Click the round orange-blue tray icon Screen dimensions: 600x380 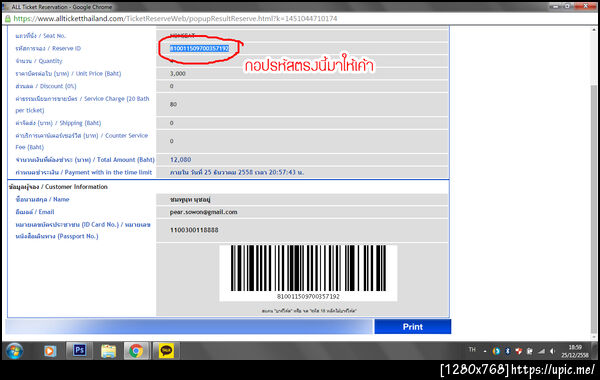coord(496,351)
